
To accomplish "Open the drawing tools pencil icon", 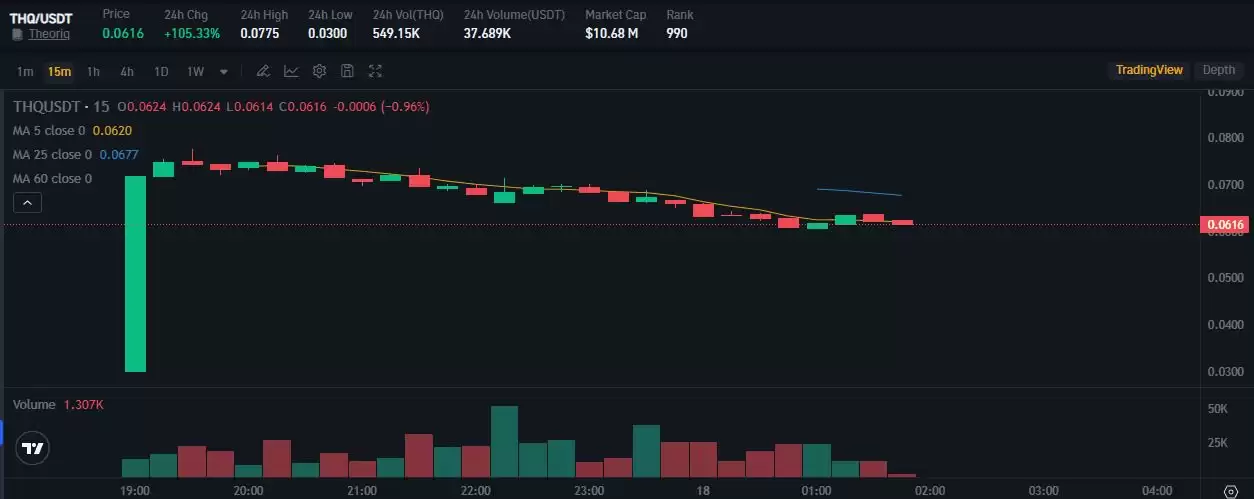I will 263,71.
